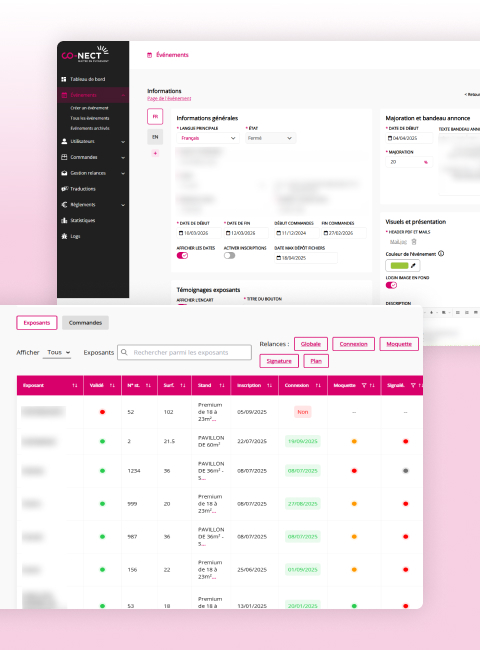Viewport: 480px width, 650px height.
Task: Sort table by Exposant column arrows
Action: 75,386
